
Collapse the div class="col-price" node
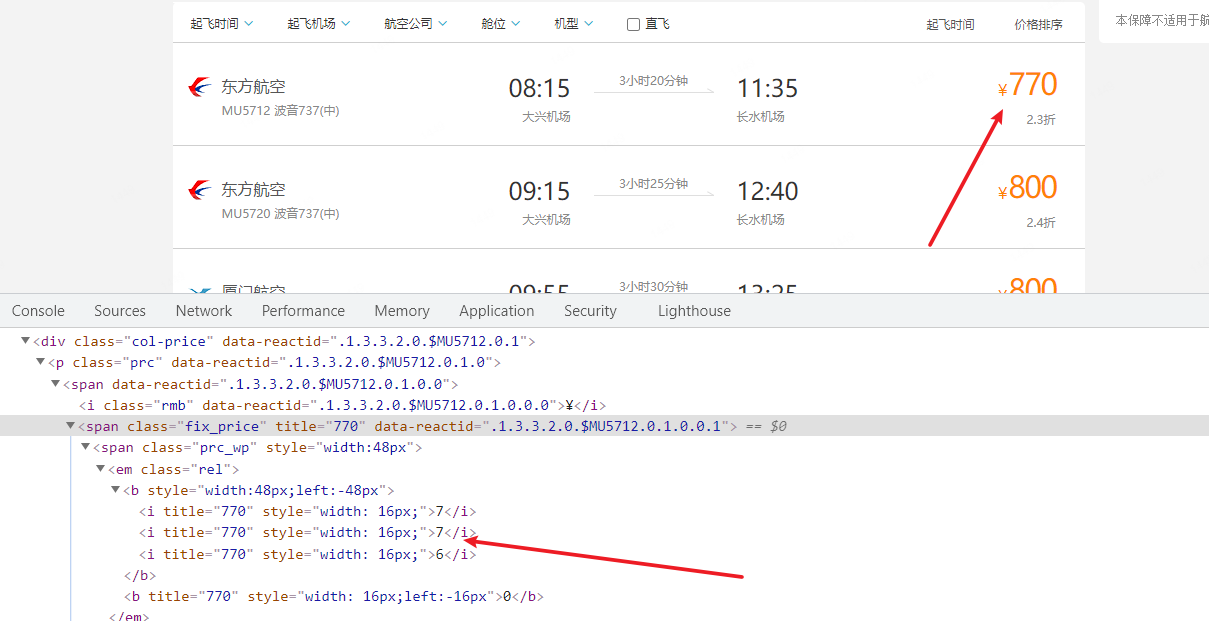[26, 341]
